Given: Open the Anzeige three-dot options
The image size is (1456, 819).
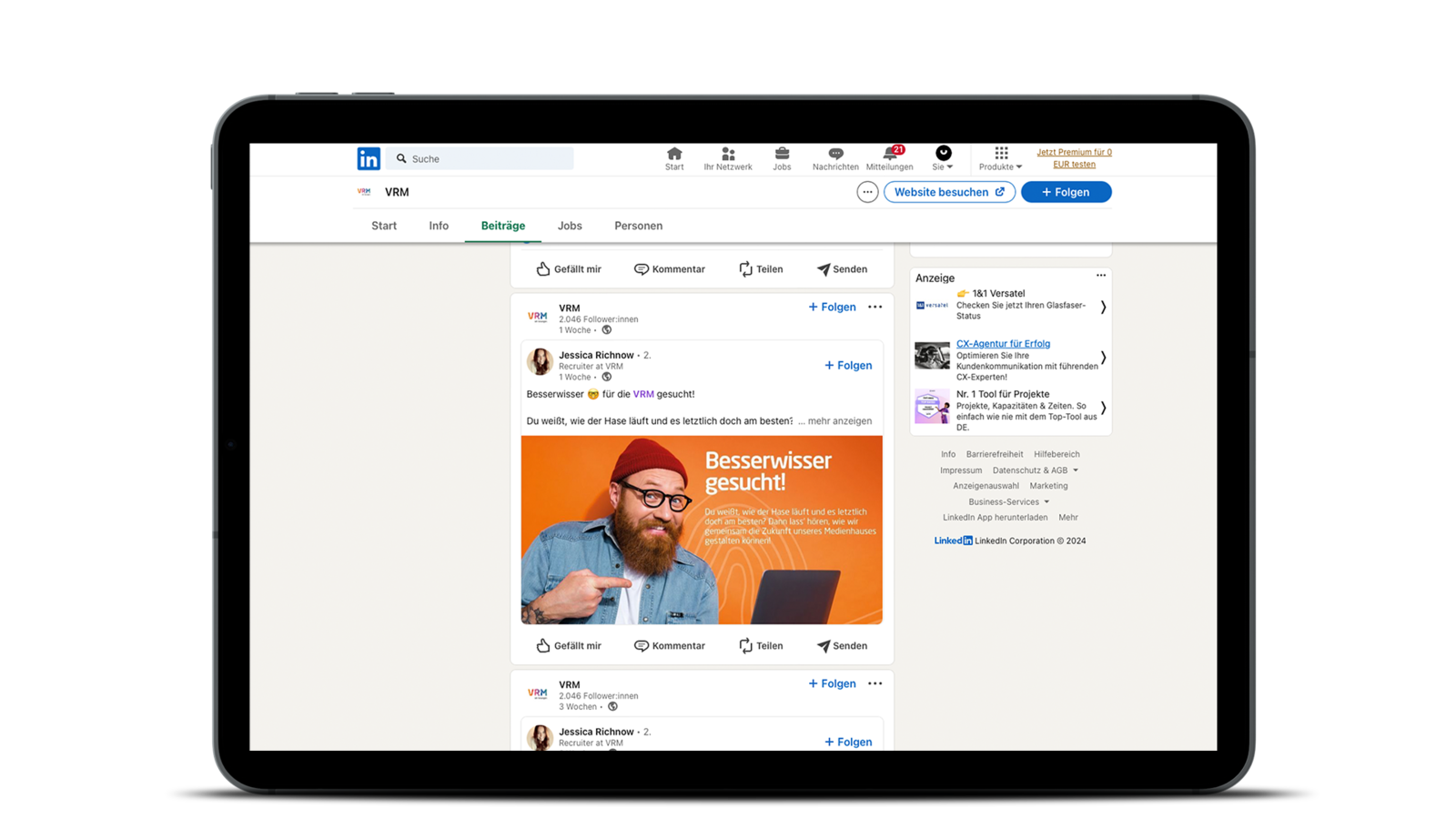Looking at the screenshot, I should 1101,275.
